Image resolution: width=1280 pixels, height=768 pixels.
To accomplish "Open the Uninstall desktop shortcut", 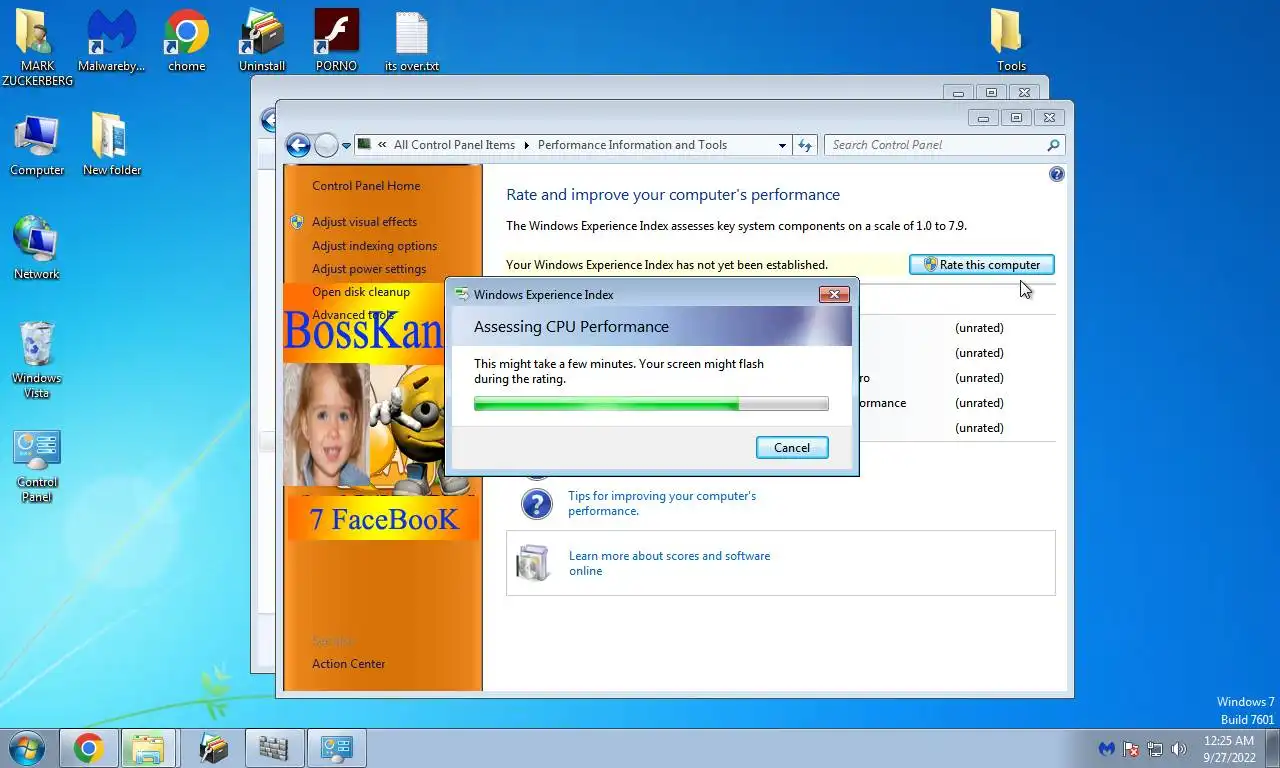I will click(262, 40).
